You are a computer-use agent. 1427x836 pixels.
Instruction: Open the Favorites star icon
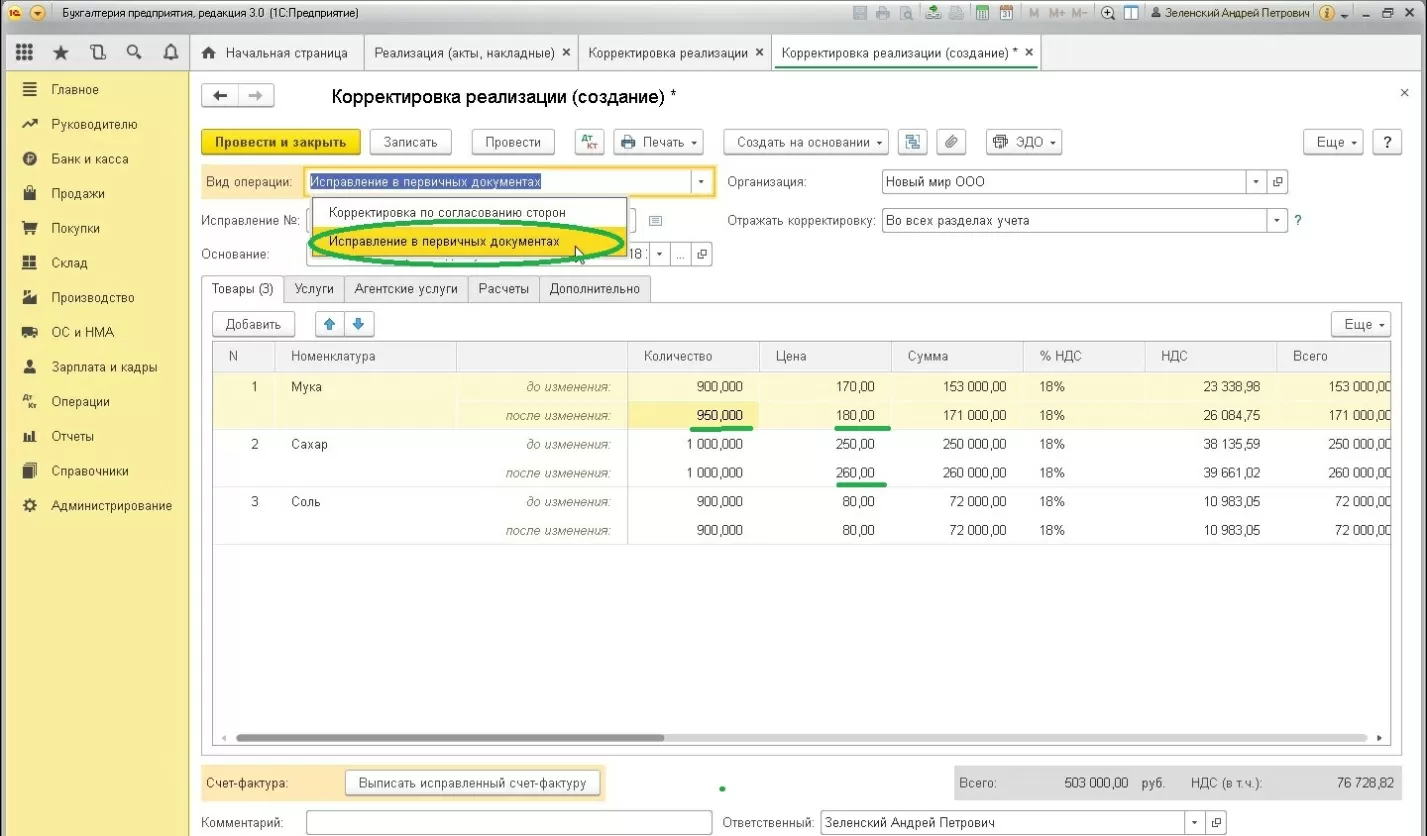tap(61, 52)
